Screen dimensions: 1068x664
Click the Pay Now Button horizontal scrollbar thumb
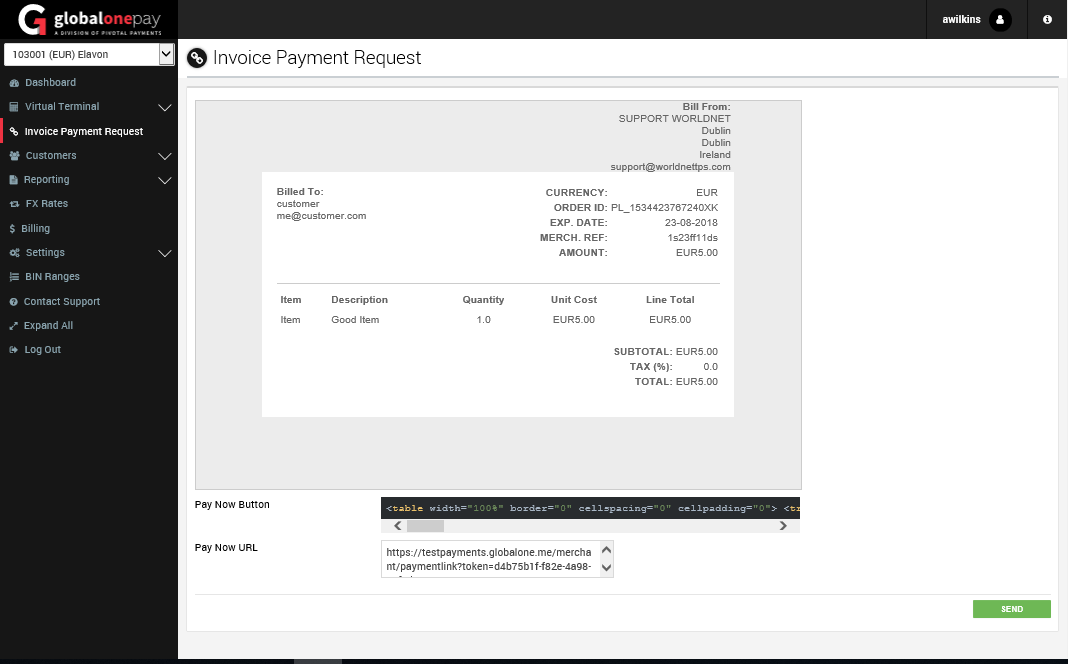click(425, 526)
